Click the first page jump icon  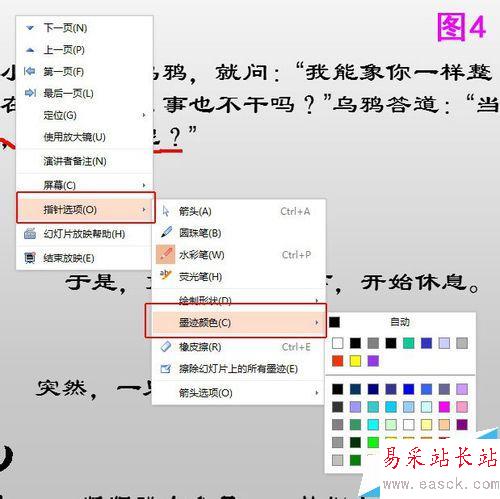coord(30,71)
